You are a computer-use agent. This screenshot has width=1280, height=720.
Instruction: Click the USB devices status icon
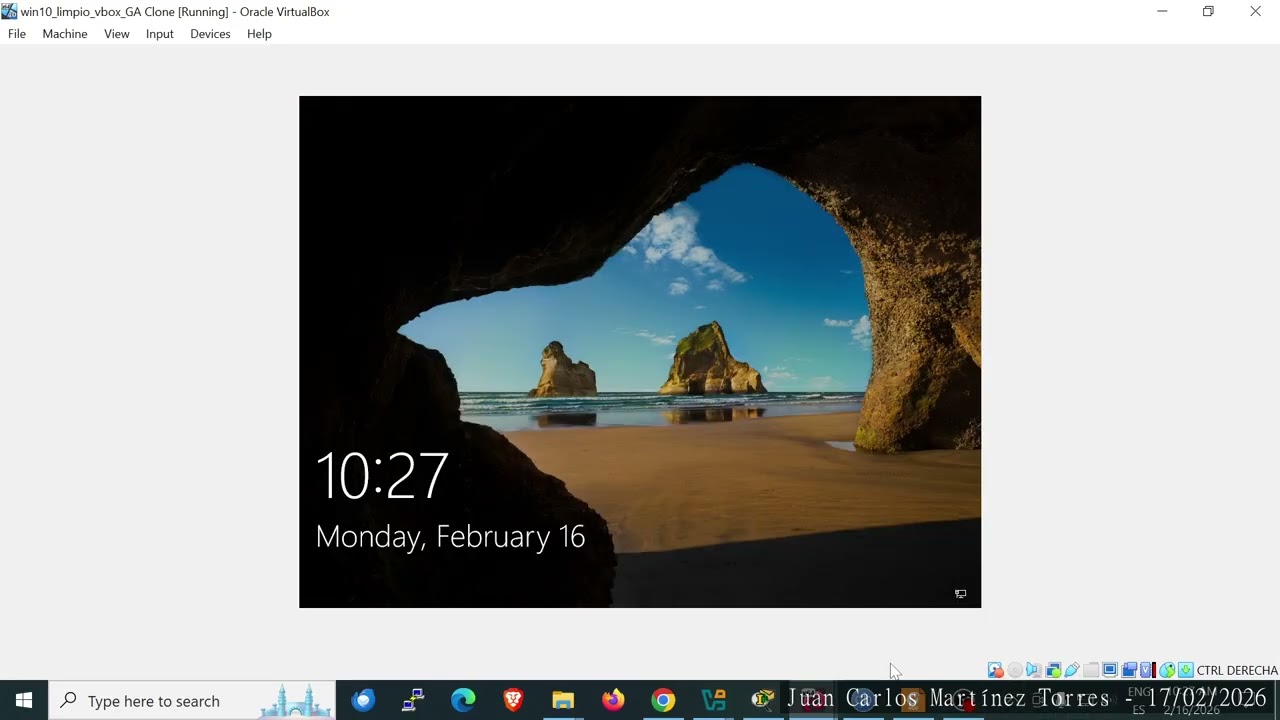click(x=1071, y=670)
